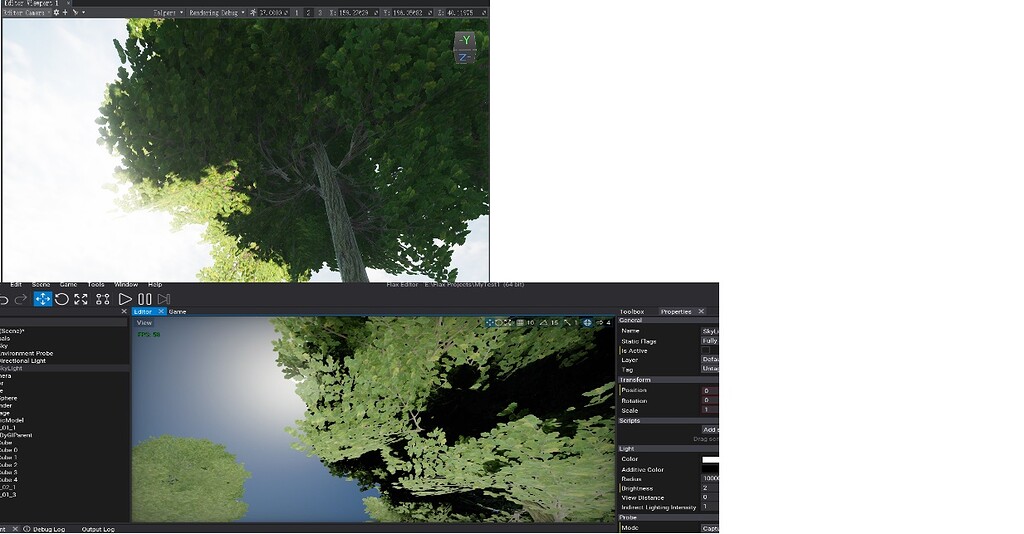Open the Debug Log tab

(45, 529)
